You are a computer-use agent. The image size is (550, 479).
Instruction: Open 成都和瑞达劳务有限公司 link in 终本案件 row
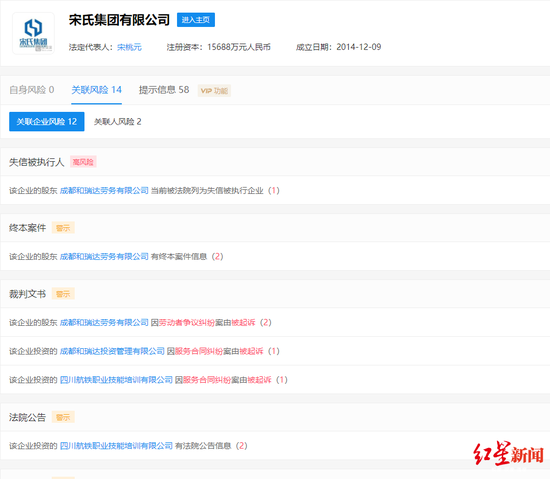click(x=104, y=257)
